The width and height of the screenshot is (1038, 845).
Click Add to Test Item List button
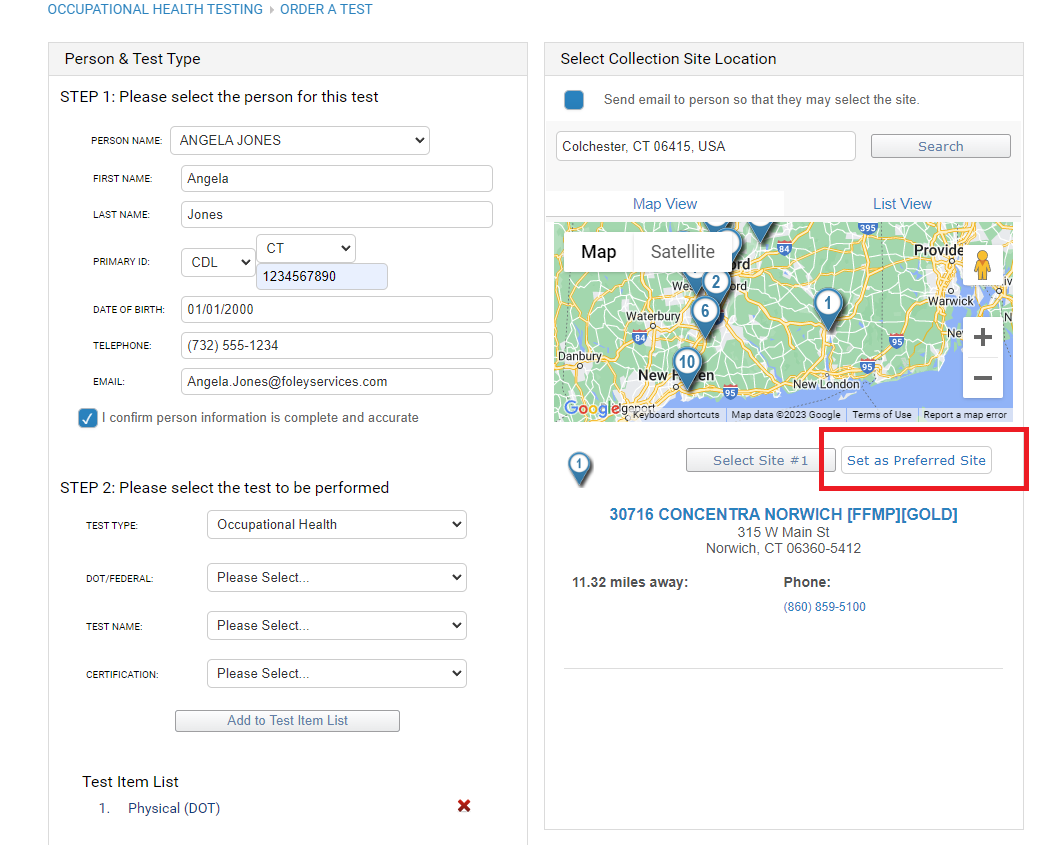point(287,721)
